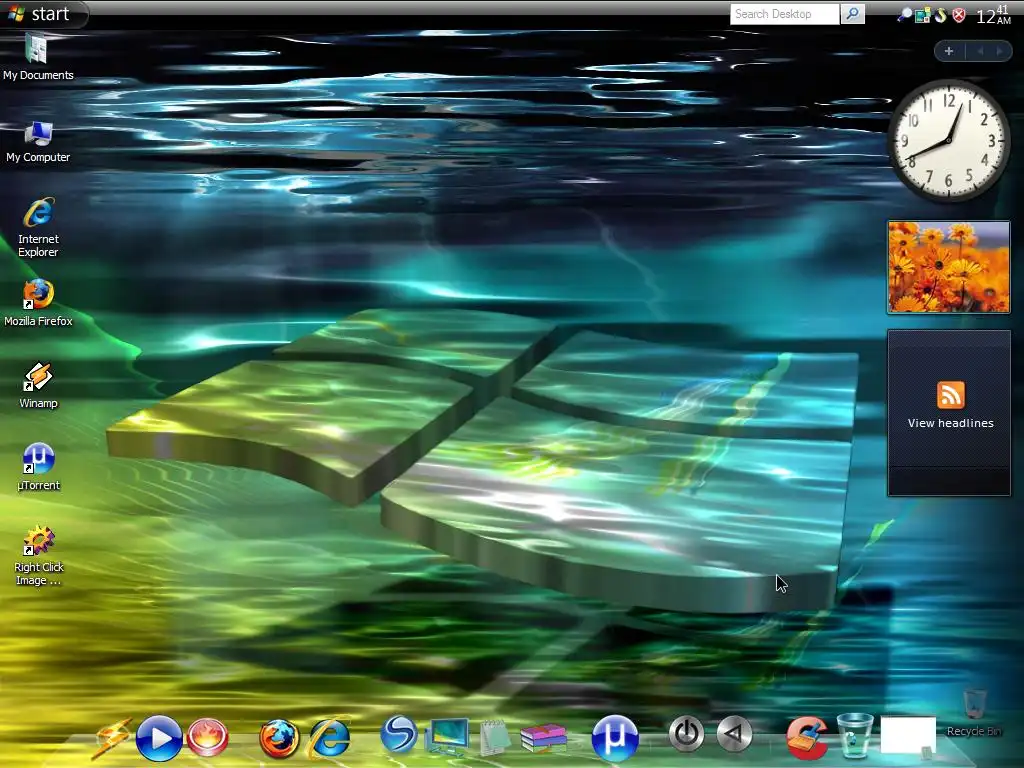
Task: Click the power button dock icon
Action: coord(686,734)
